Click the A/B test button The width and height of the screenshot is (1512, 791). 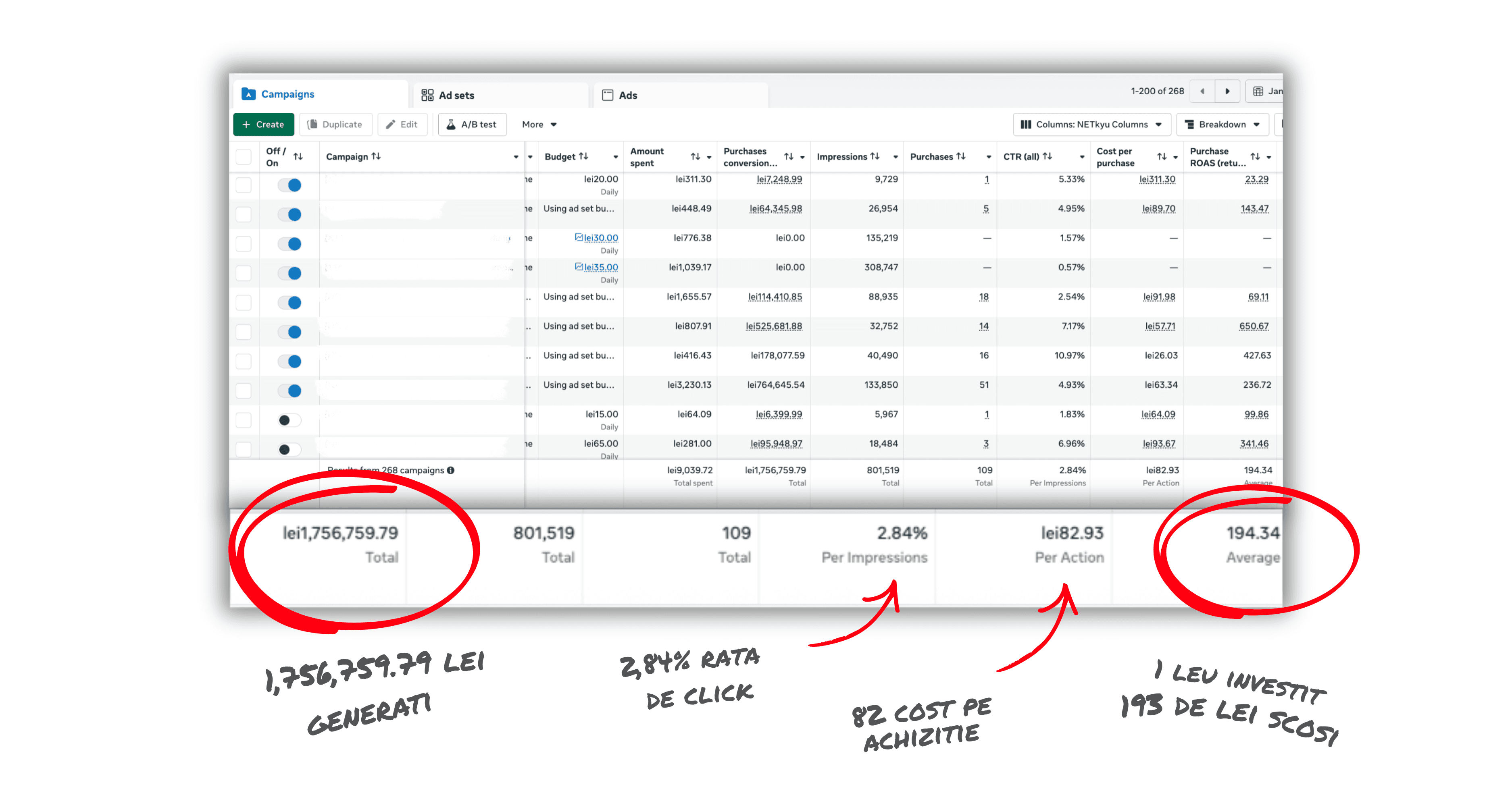pos(472,125)
